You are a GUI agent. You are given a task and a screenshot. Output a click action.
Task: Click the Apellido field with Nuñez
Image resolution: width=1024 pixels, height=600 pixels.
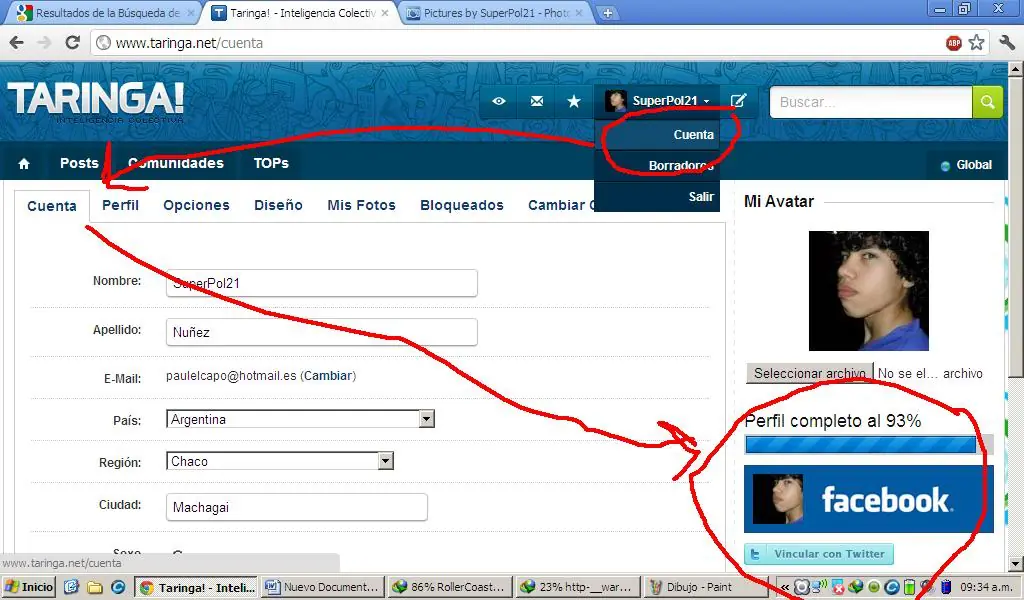[321, 332]
